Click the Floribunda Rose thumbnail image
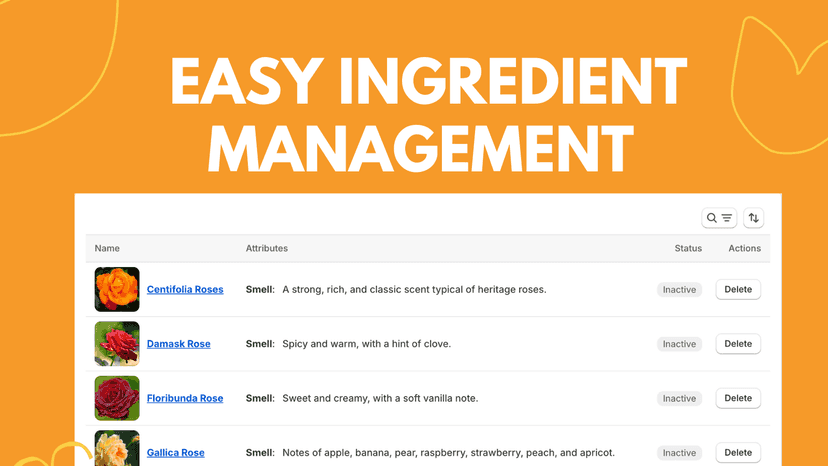This screenshot has height=466, width=828. [x=117, y=398]
